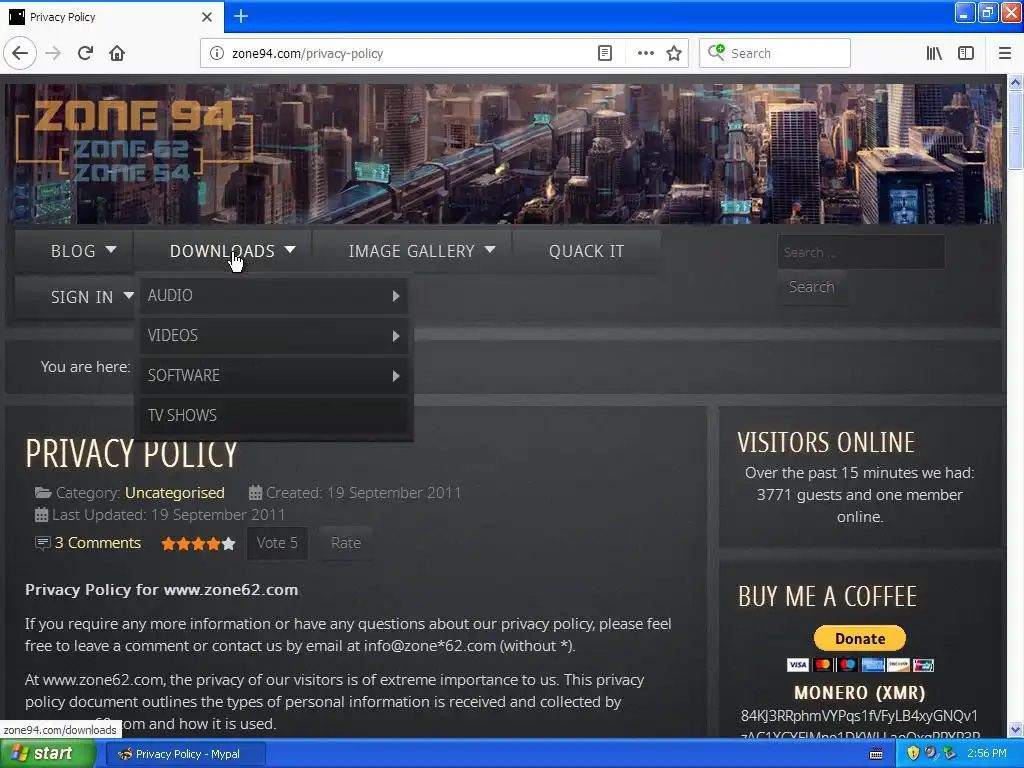The height and width of the screenshot is (768, 1024).
Task: Click the safely remove hardware tray icon
Action: pyautogui.click(x=950, y=753)
